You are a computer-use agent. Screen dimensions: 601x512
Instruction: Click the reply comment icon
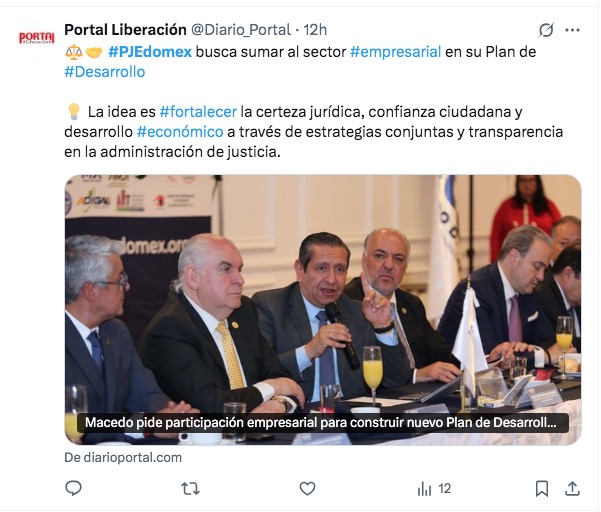[x=73, y=488]
